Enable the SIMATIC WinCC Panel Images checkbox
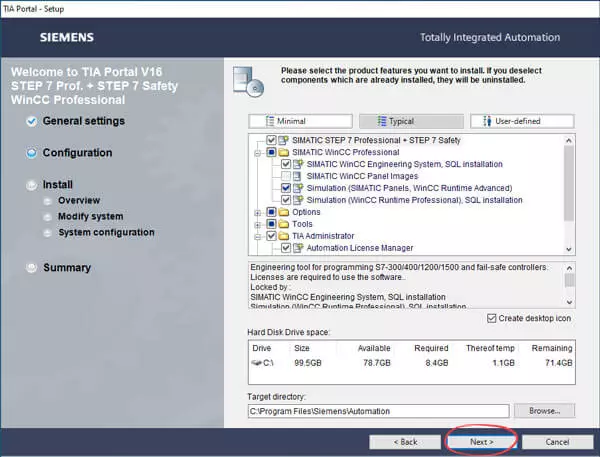Image resolution: width=600 pixels, height=457 pixels. pyautogui.click(x=286, y=176)
